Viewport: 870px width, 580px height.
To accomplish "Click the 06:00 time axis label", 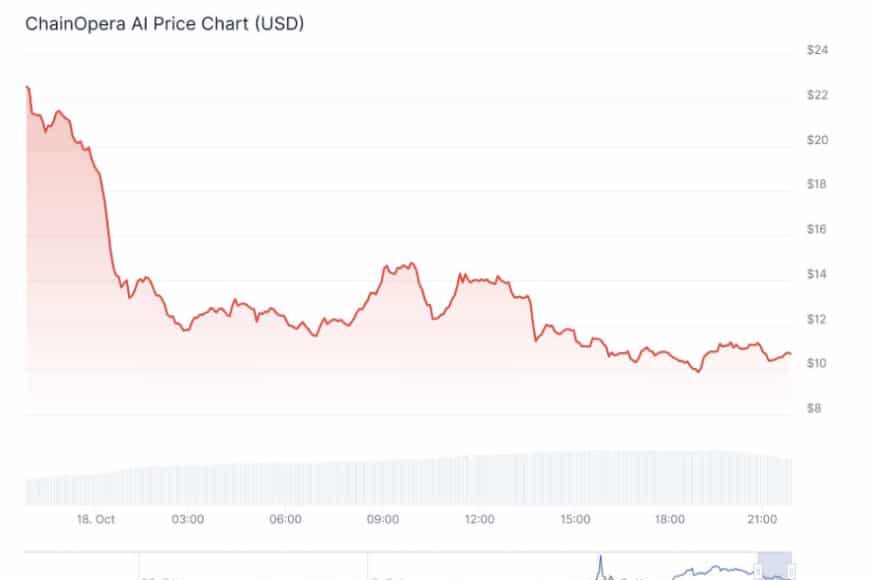I will [285, 519].
